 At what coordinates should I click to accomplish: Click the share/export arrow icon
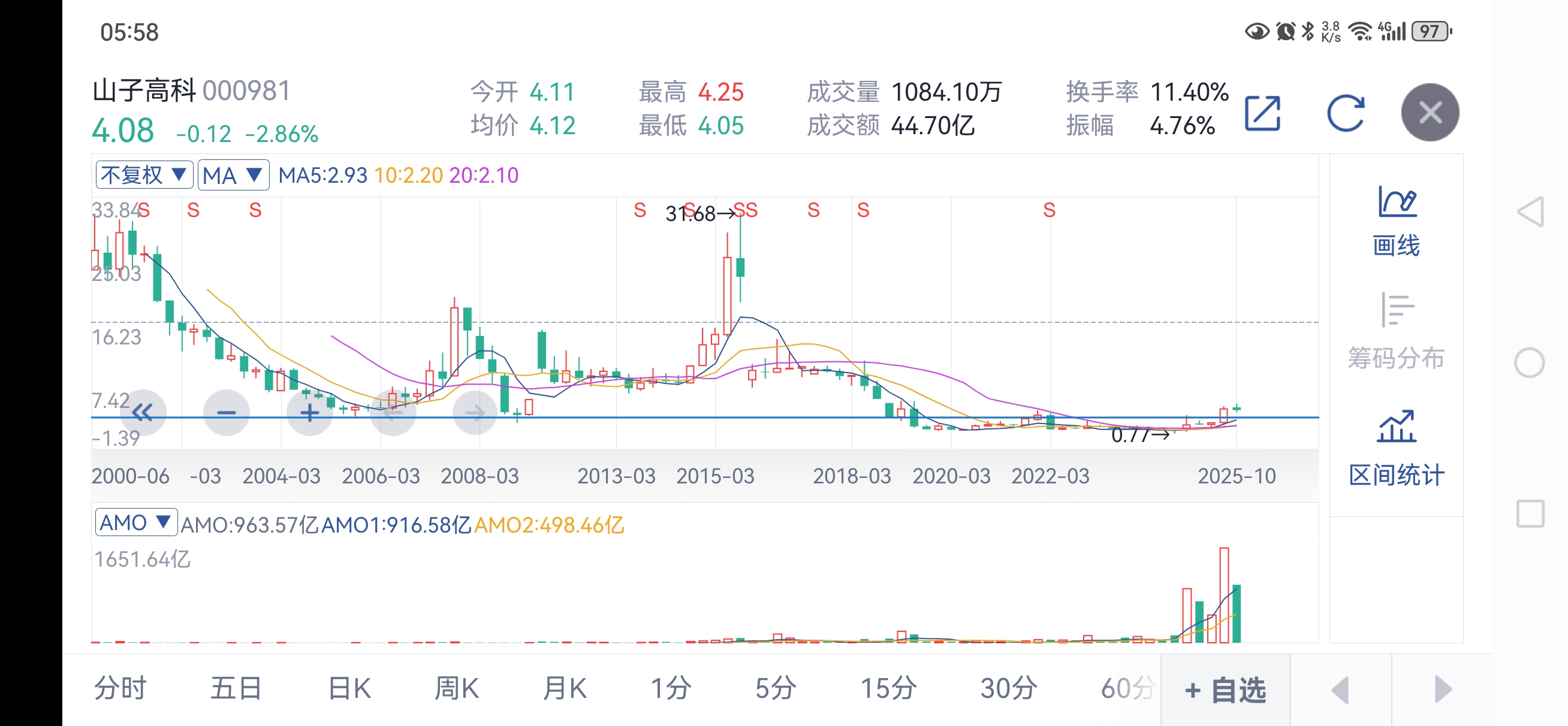[x=1262, y=113]
